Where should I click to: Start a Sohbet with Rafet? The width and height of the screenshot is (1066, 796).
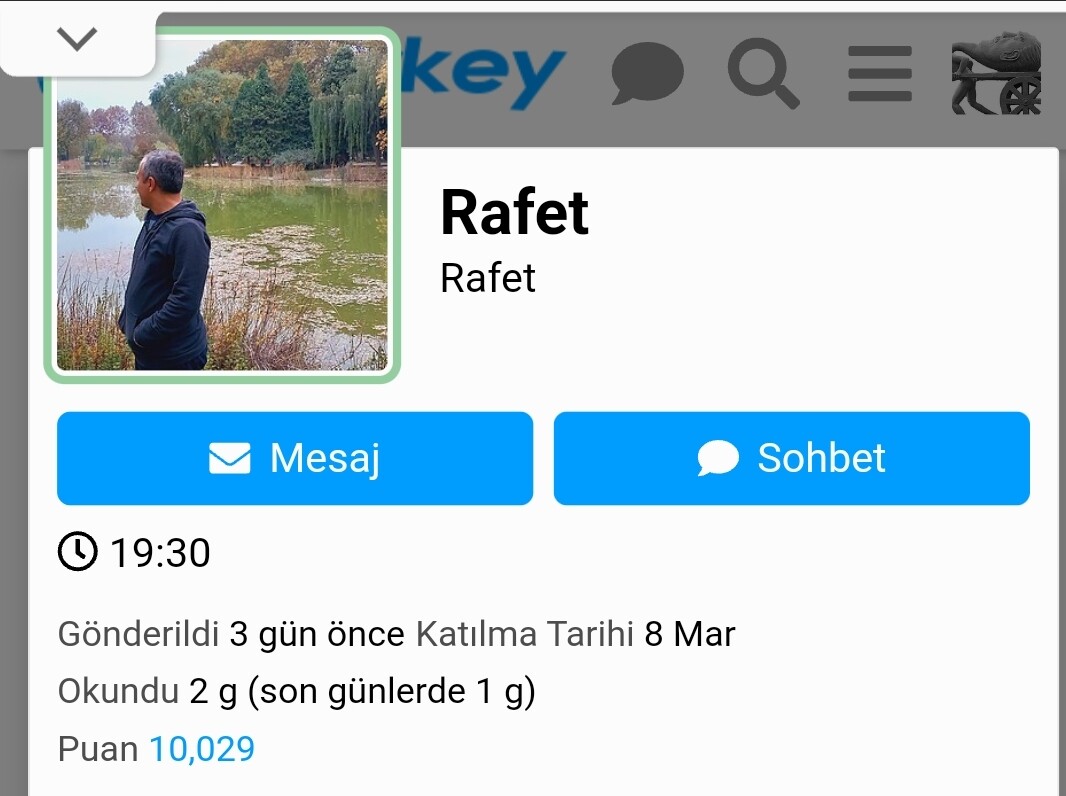pos(791,458)
